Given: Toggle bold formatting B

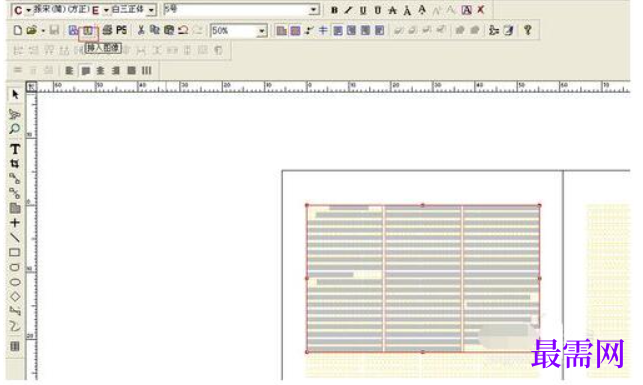Looking at the screenshot, I should point(334,10).
